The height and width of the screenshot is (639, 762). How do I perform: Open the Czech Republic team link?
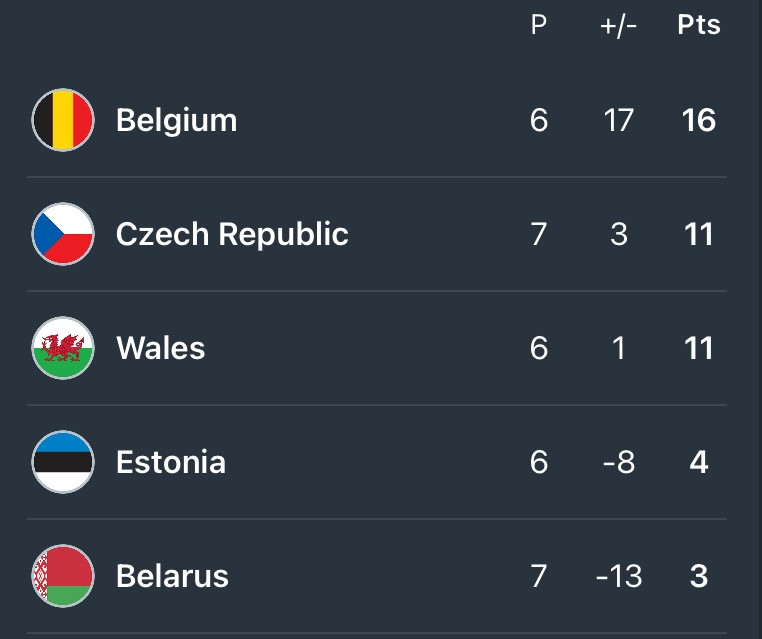click(232, 234)
